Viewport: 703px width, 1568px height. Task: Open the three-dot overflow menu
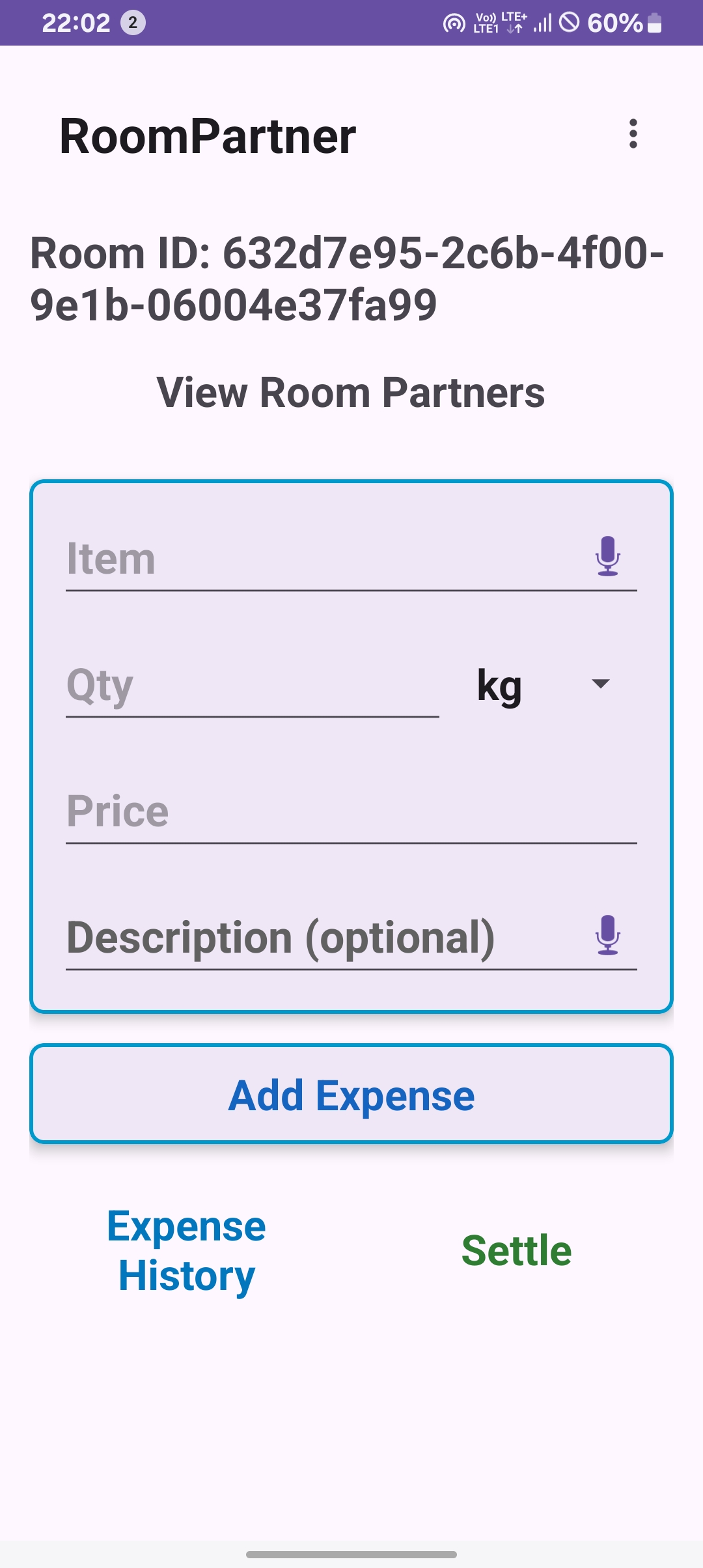(x=633, y=134)
